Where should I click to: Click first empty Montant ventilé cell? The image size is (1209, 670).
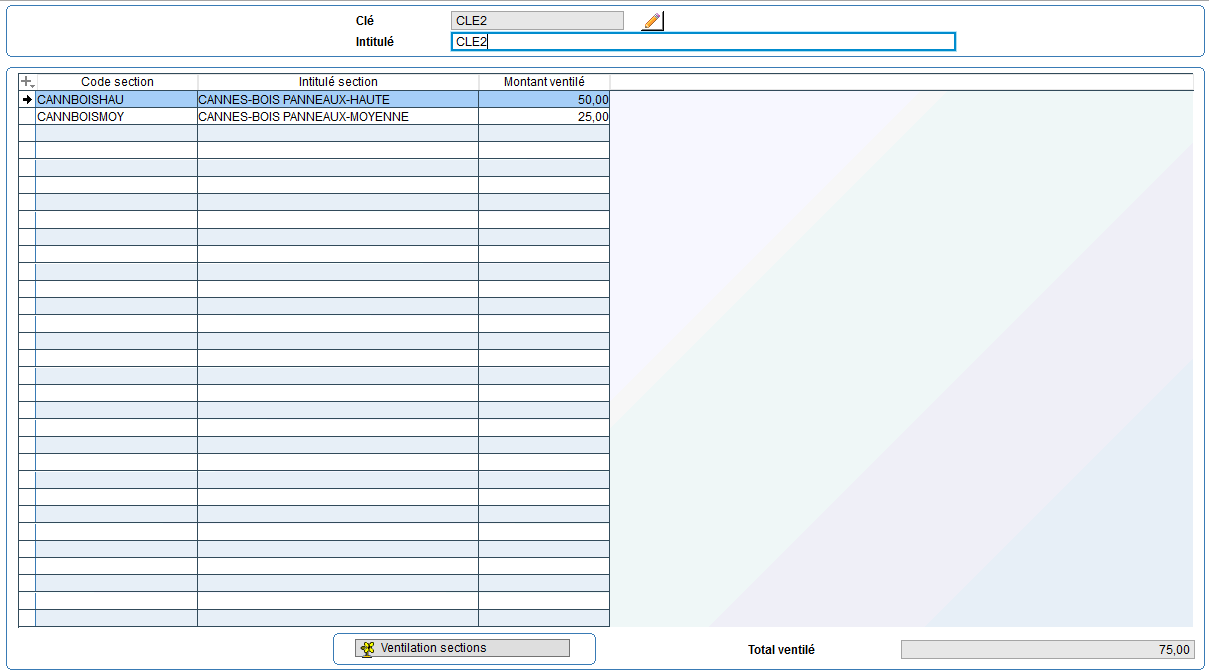pos(544,134)
